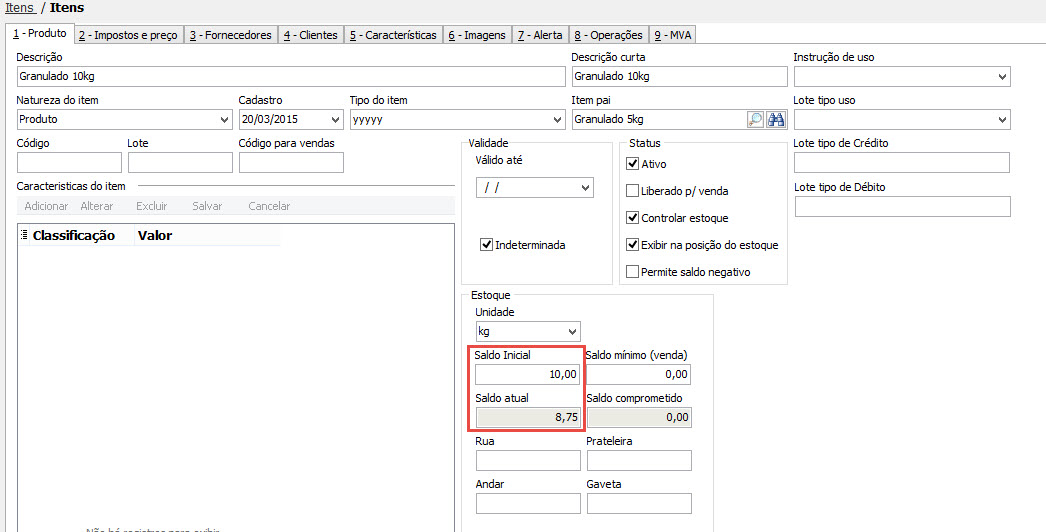1046x532 pixels.
Task: Click Cancelar in the characteristics toolbar
Action: (269, 206)
